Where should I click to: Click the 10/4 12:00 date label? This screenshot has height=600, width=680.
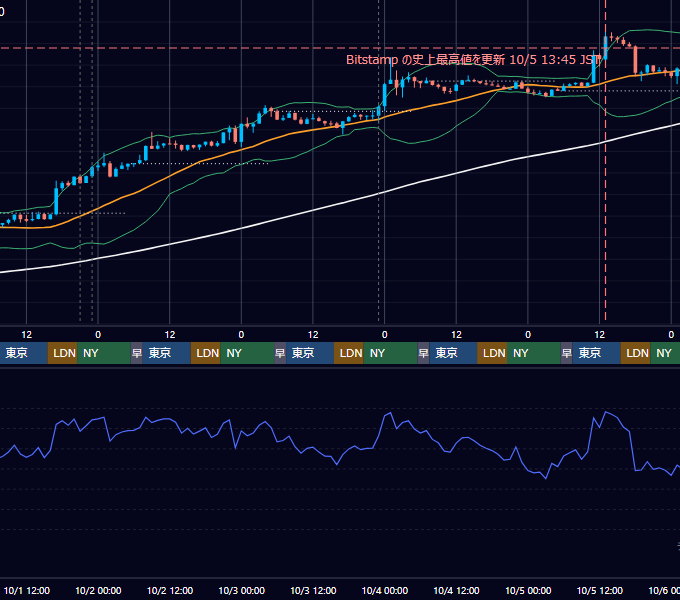pyautogui.click(x=456, y=590)
